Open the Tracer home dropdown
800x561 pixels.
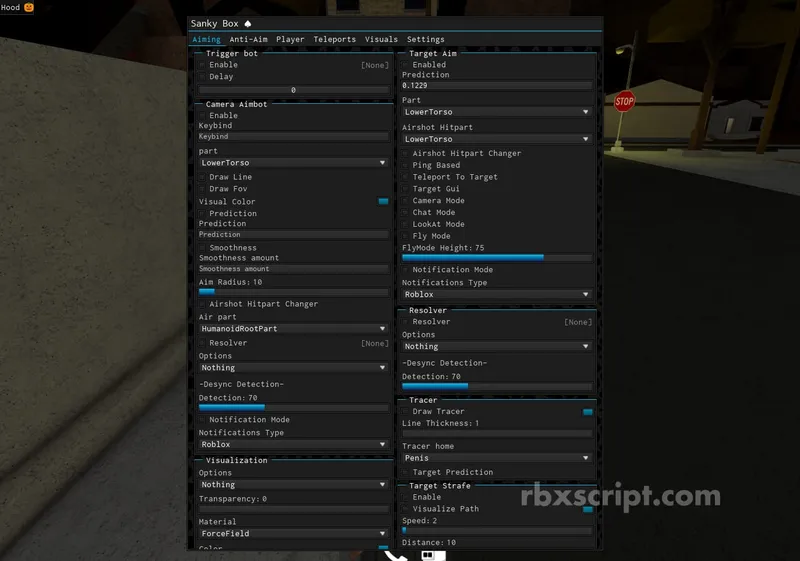point(497,458)
